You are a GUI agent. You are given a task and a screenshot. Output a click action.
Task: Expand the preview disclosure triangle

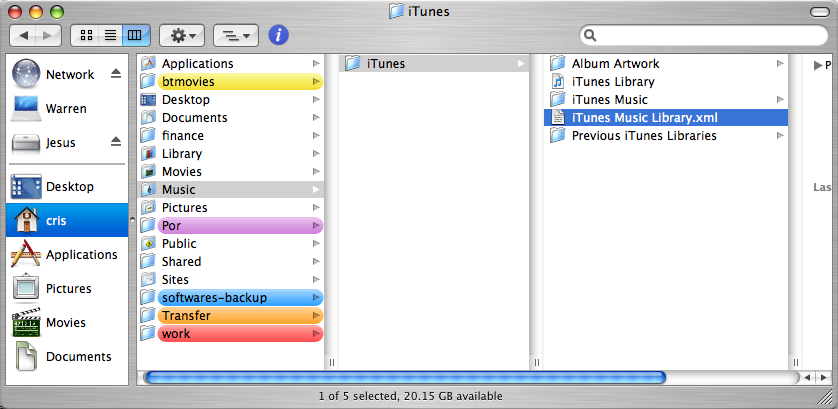click(x=818, y=65)
